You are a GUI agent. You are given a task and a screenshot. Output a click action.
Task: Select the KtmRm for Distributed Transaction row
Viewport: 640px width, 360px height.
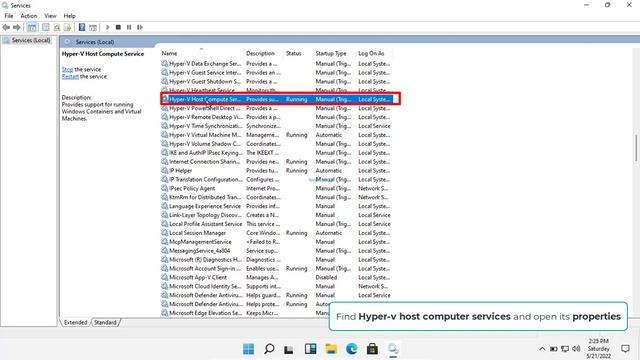pos(276,197)
